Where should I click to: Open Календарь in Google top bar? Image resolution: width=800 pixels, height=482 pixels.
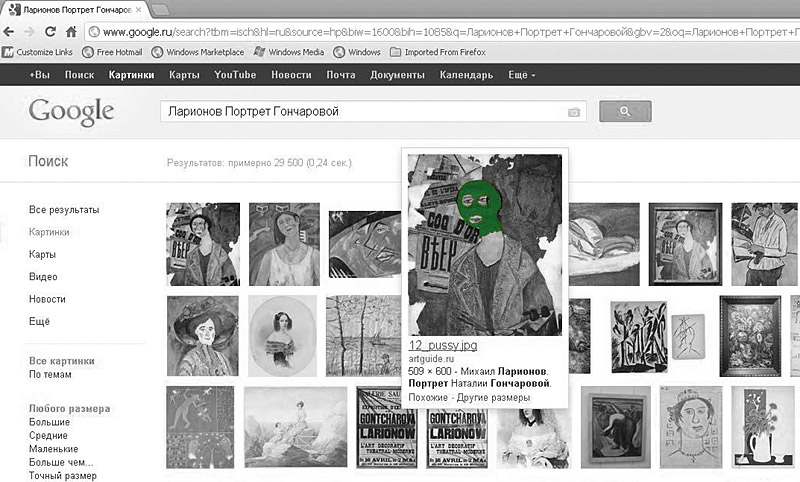coord(466,75)
